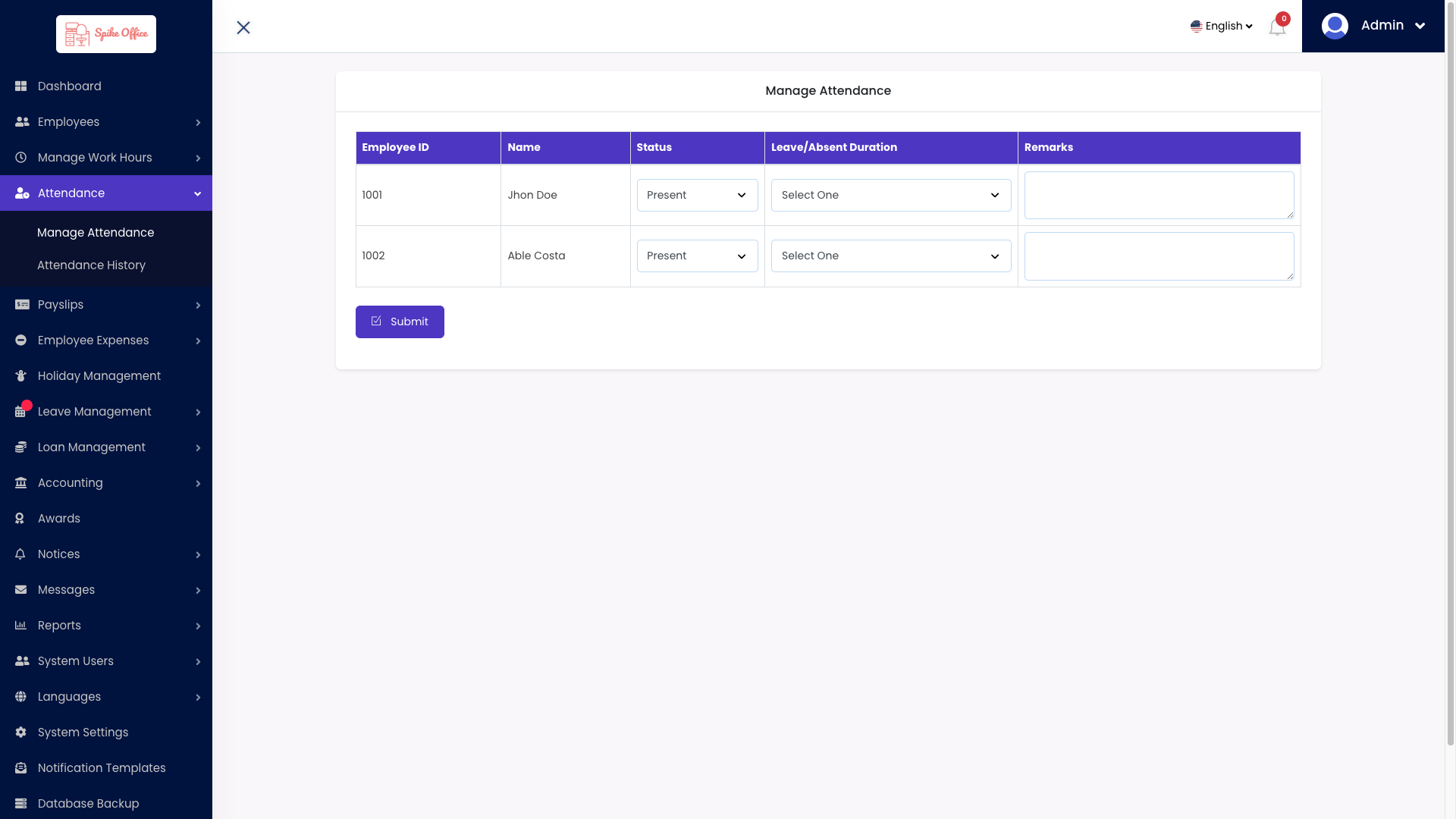This screenshot has height=819, width=1456.
Task: Open the Attendance History page
Action: [x=91, y=265]
